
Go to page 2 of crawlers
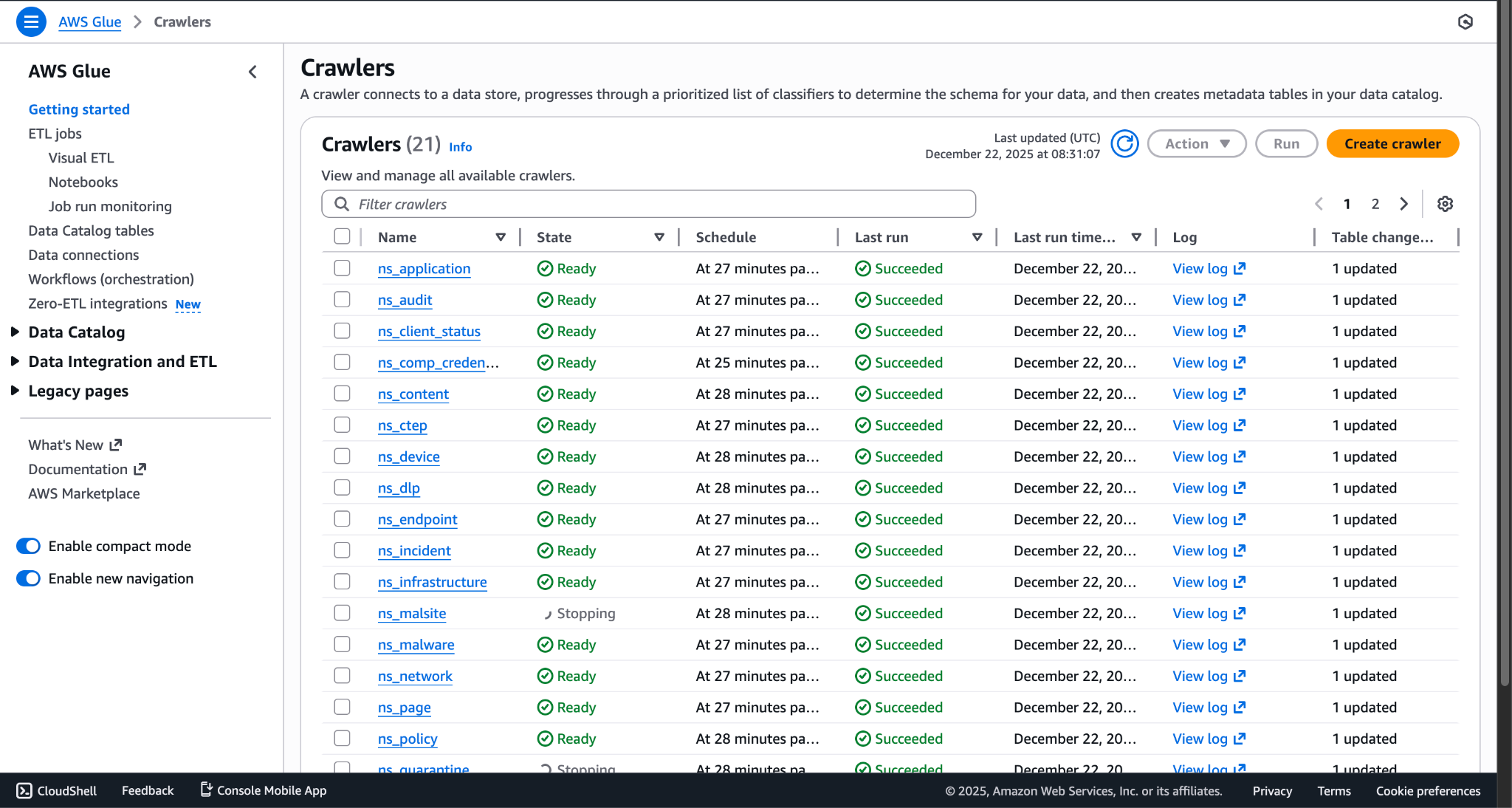pyautogui.click(x=1375, y=204)
